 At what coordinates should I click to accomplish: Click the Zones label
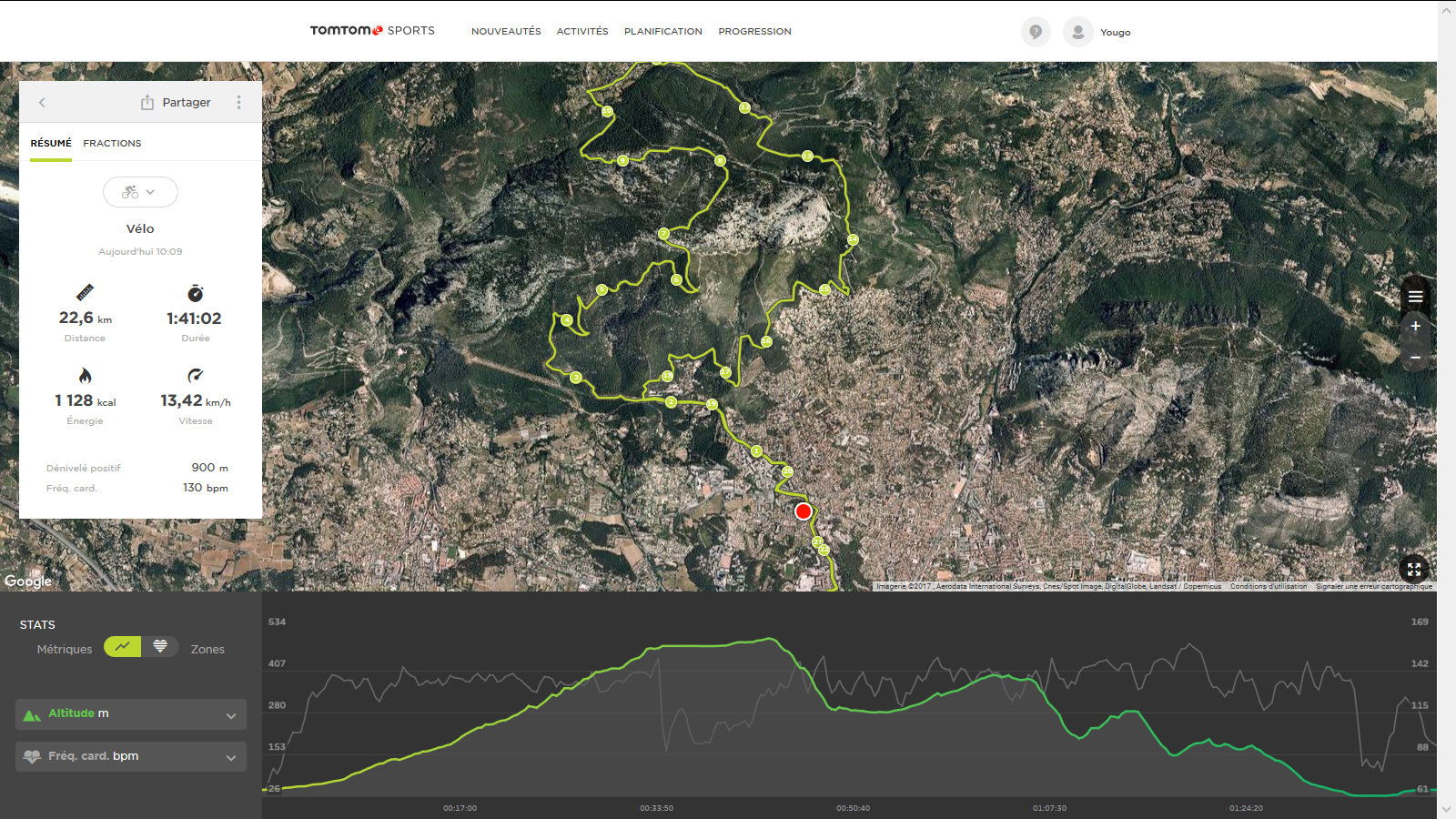click(207, 650)
